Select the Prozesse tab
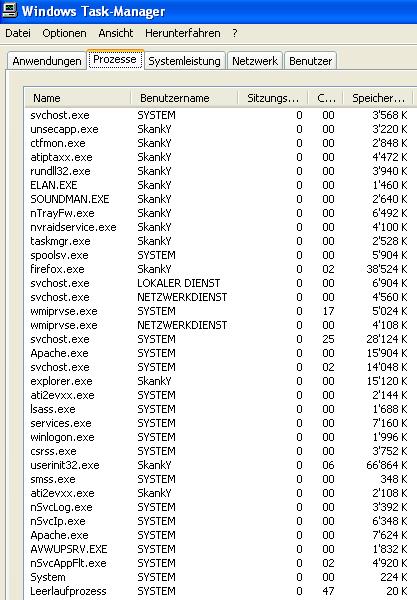 click(x=115, y=59)
